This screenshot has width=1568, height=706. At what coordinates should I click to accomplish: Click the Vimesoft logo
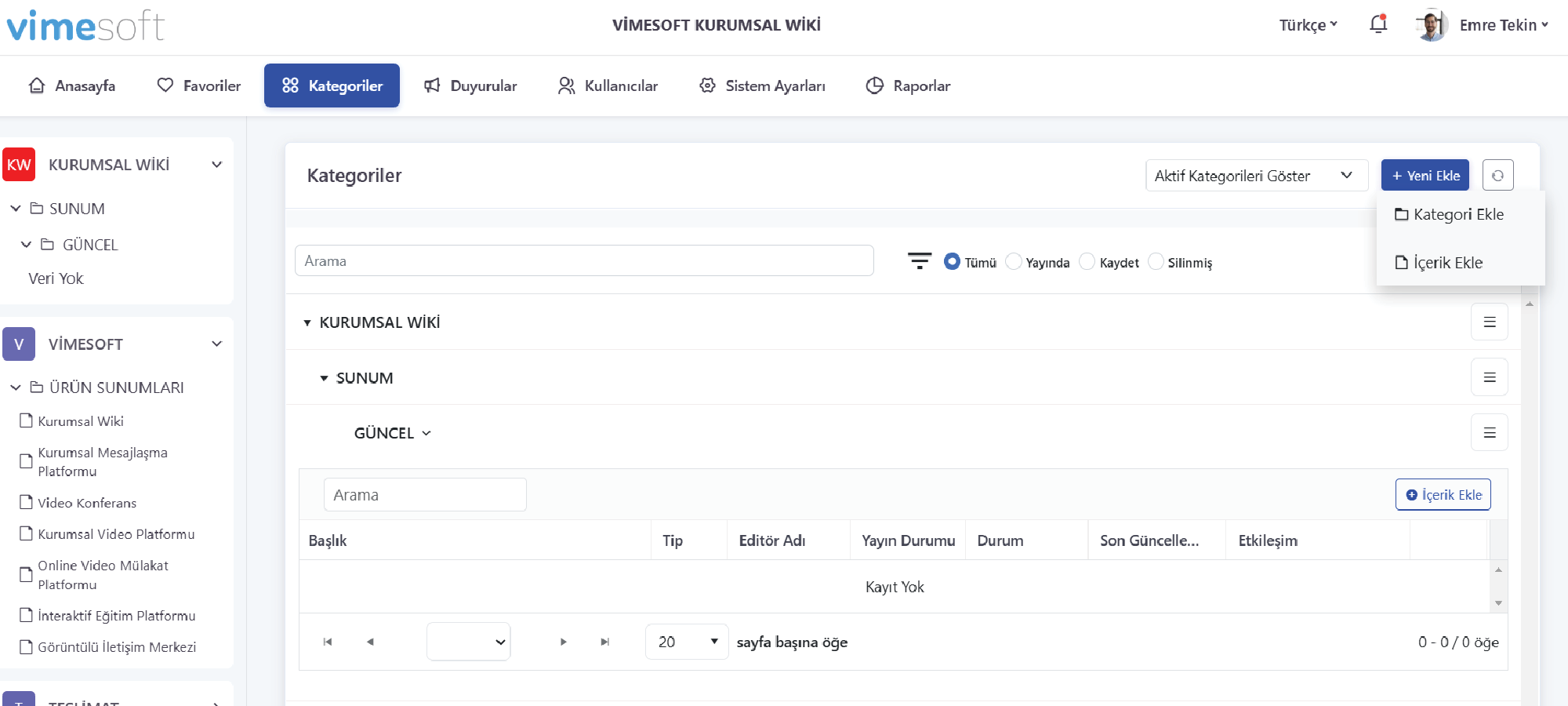85,26
